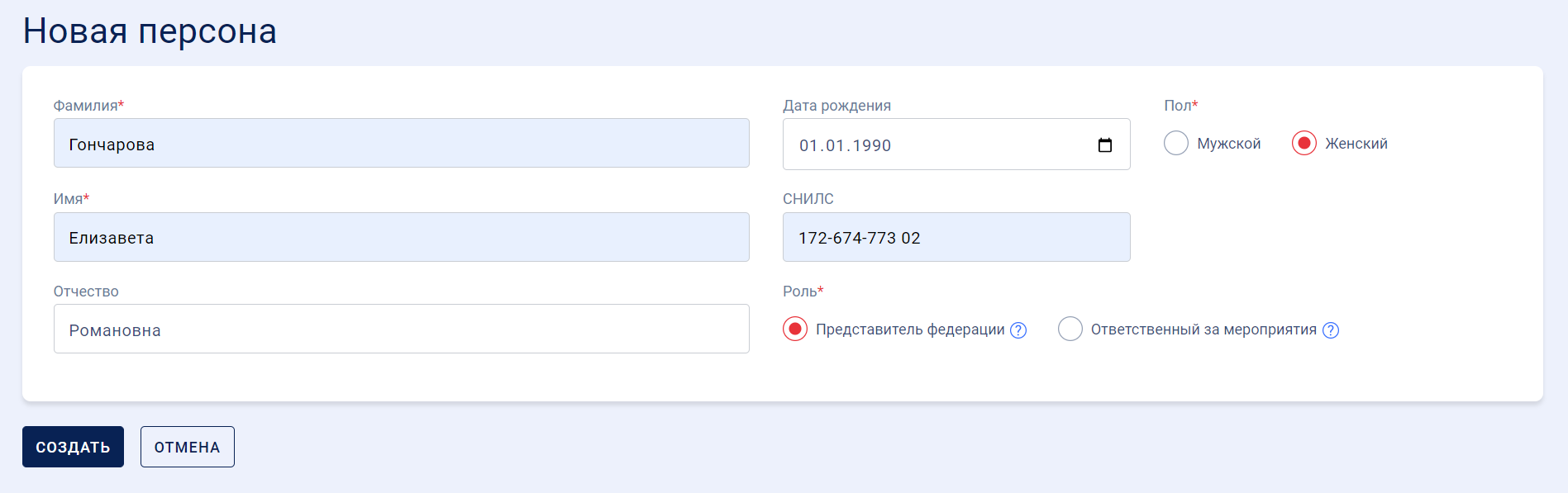
Task: Click the СОЗДАТЬ button
Action: [x=73, y=447]
